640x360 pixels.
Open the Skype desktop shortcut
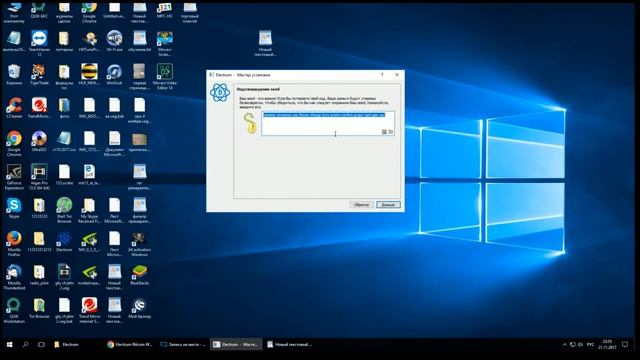(14, 208)
